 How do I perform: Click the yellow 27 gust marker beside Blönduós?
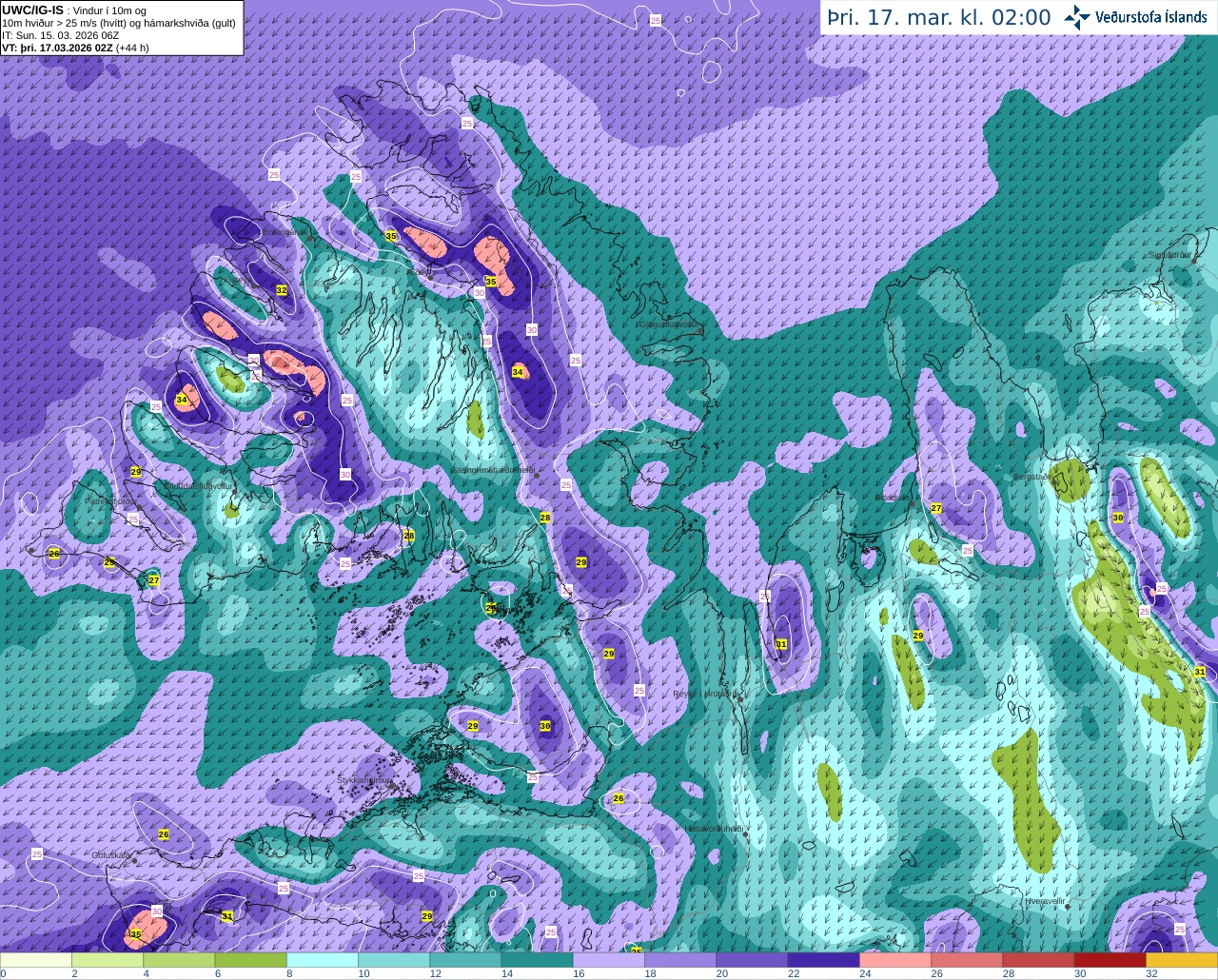click(x=936, y=508)
